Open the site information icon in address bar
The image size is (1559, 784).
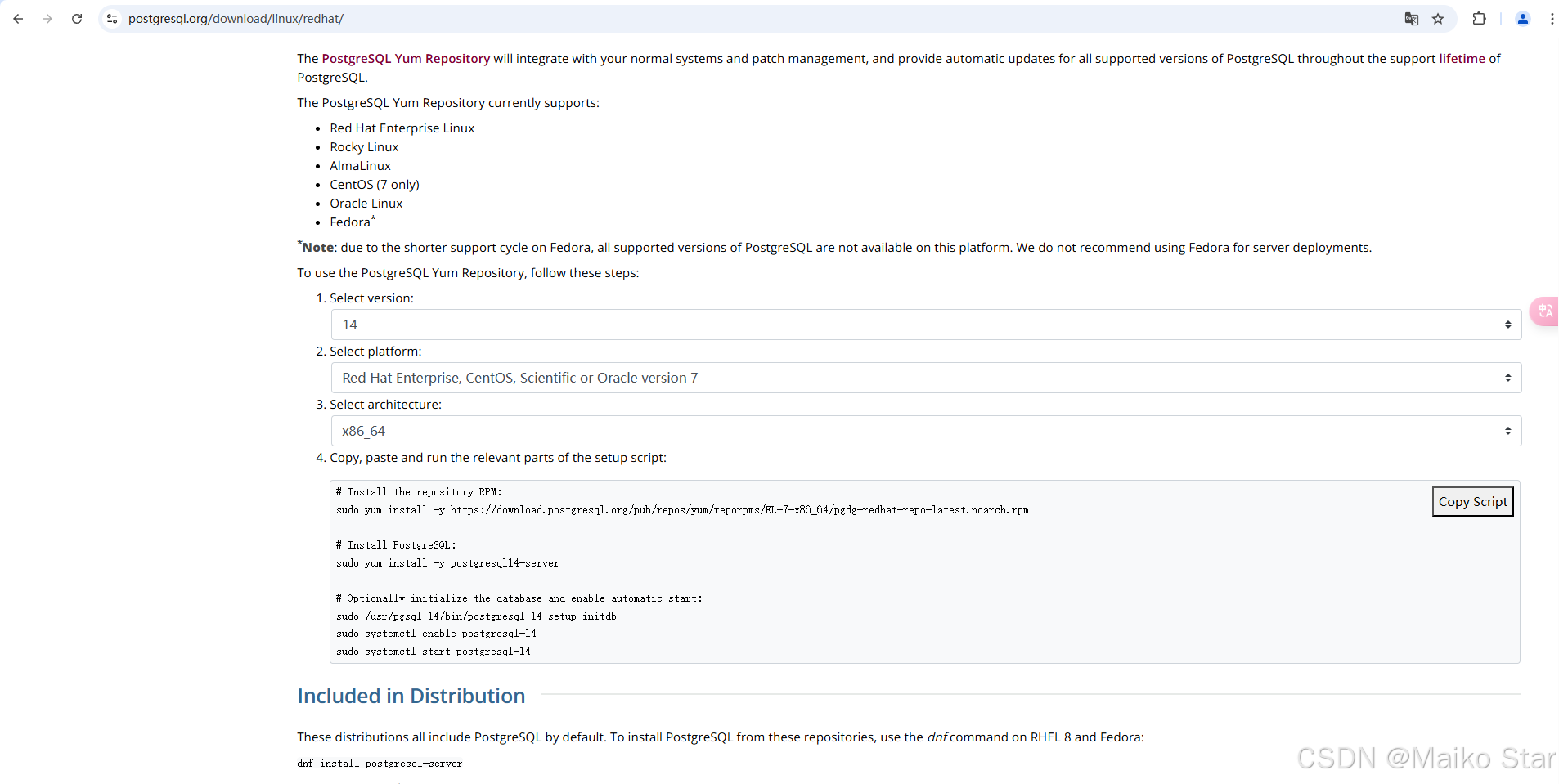point(111,18)
